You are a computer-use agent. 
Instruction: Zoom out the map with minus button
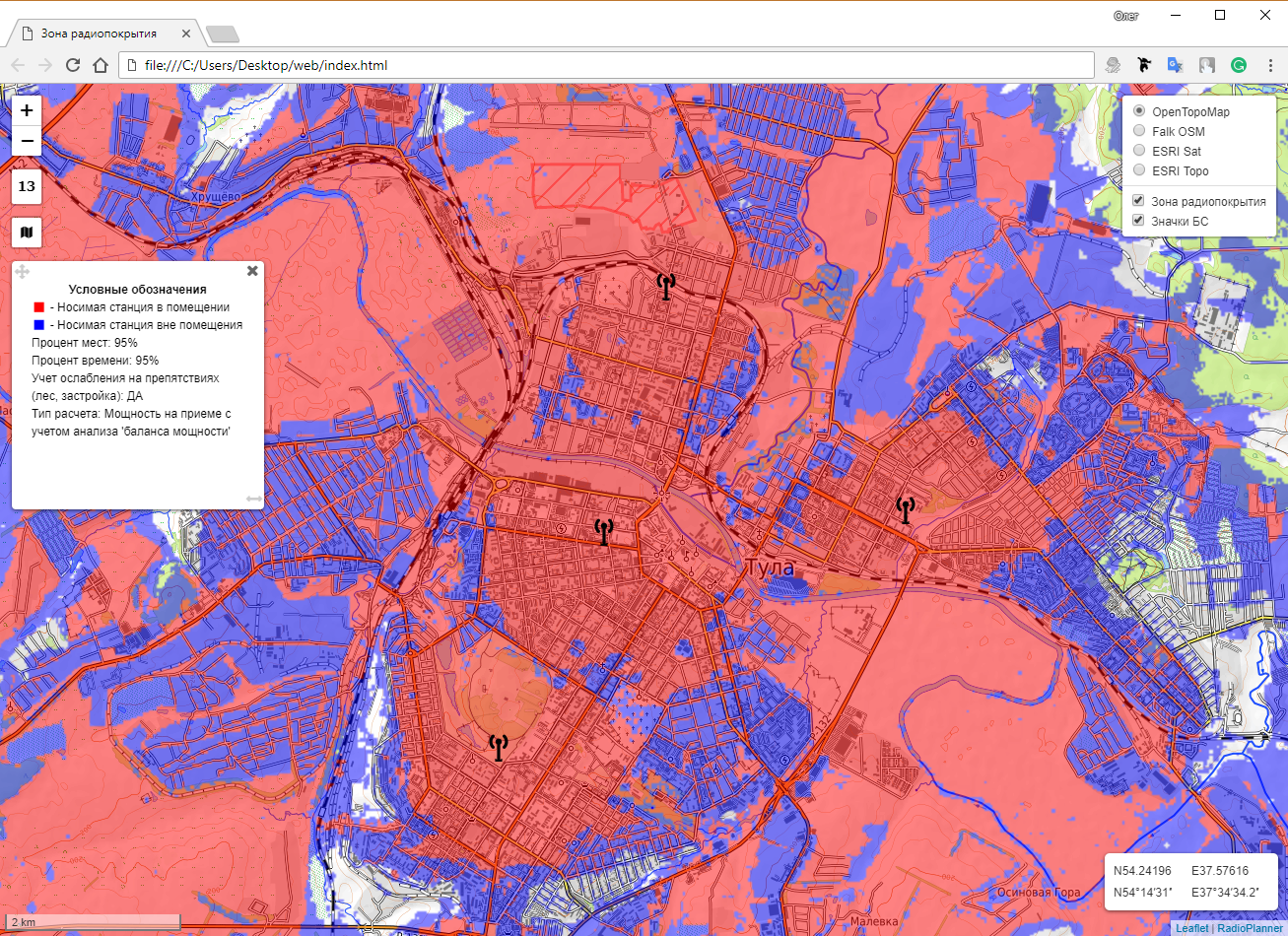27,141
